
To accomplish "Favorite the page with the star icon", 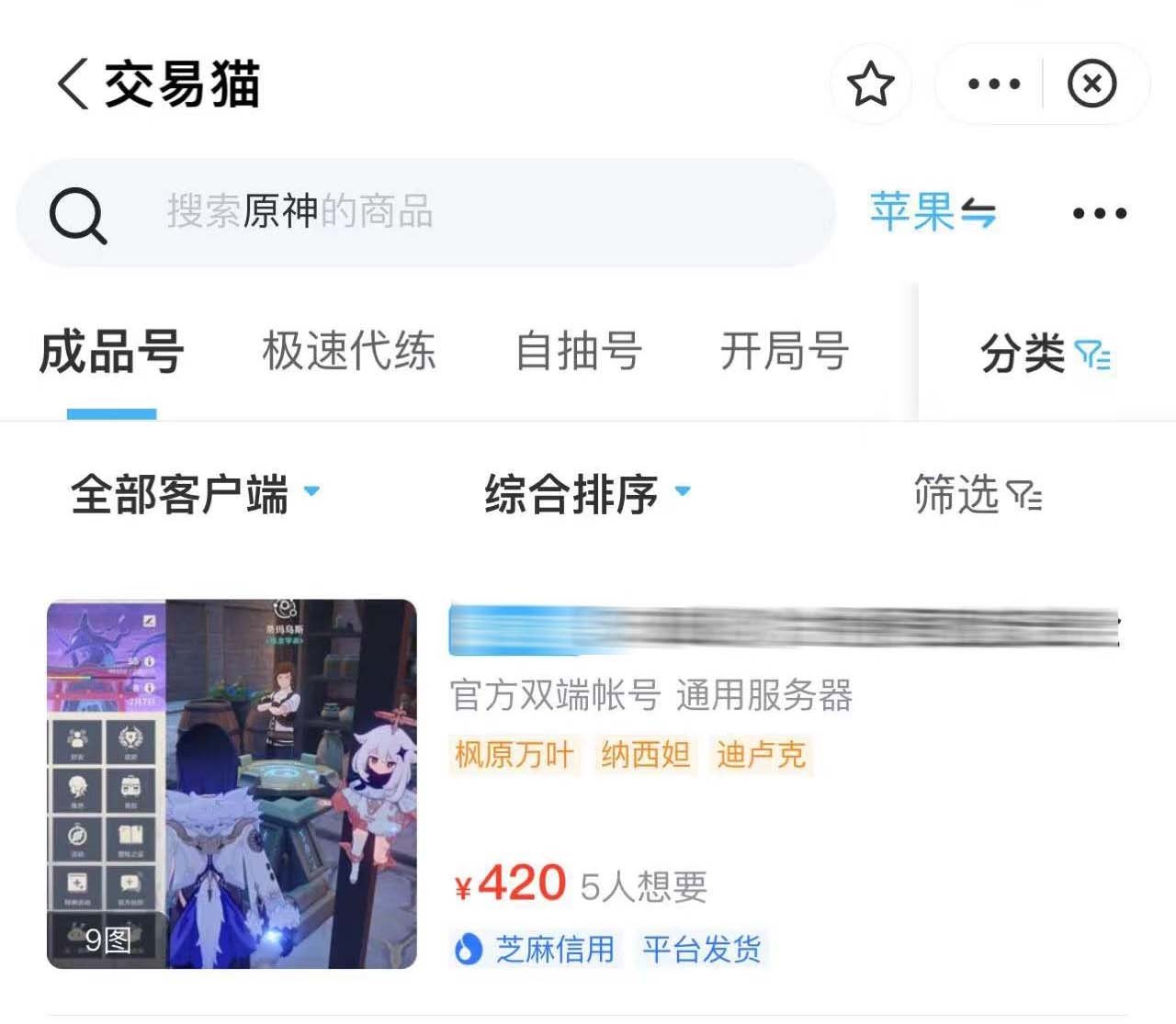I will (x=870, y=84).
